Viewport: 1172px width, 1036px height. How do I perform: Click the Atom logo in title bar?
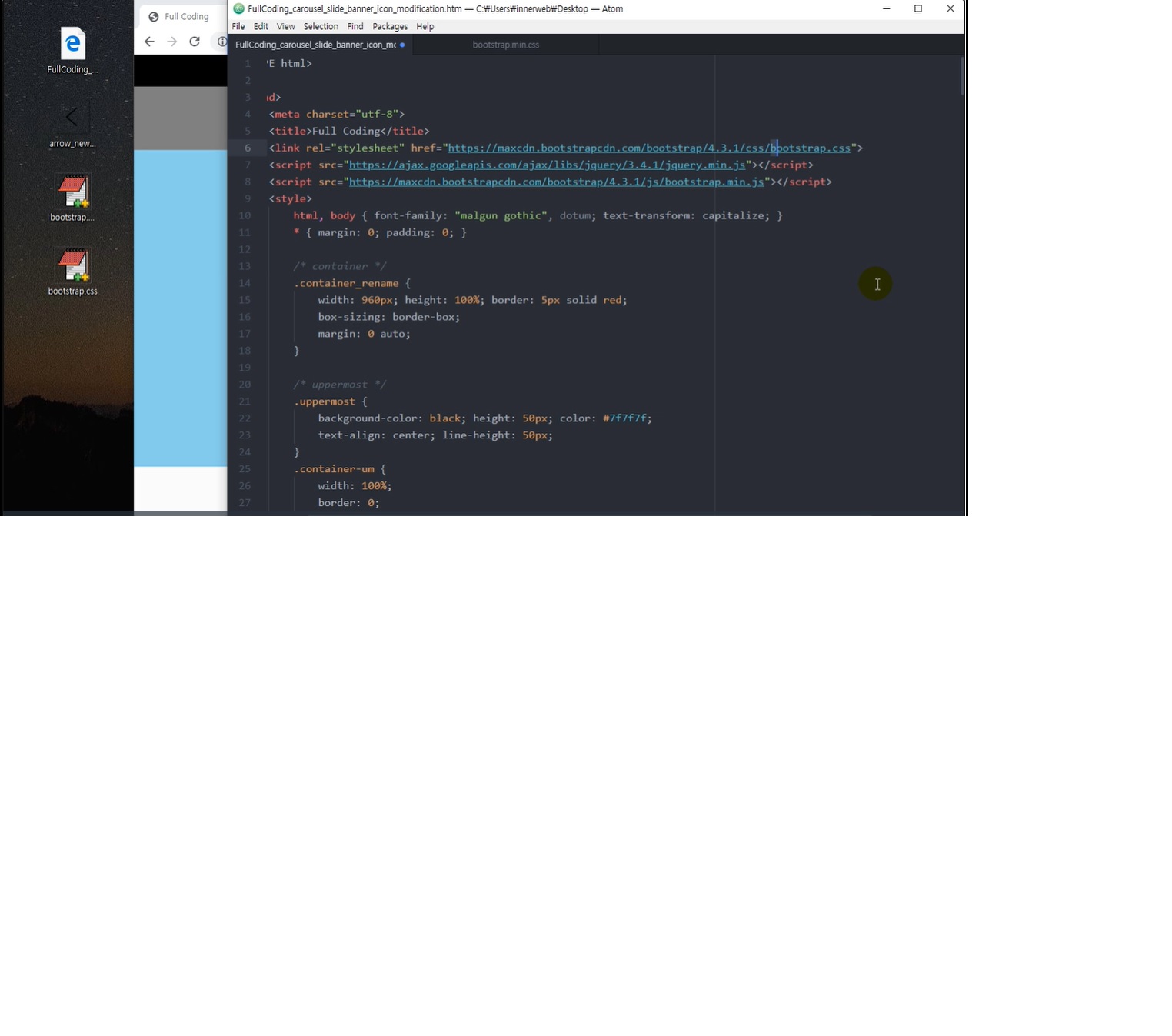pos(238,8)
